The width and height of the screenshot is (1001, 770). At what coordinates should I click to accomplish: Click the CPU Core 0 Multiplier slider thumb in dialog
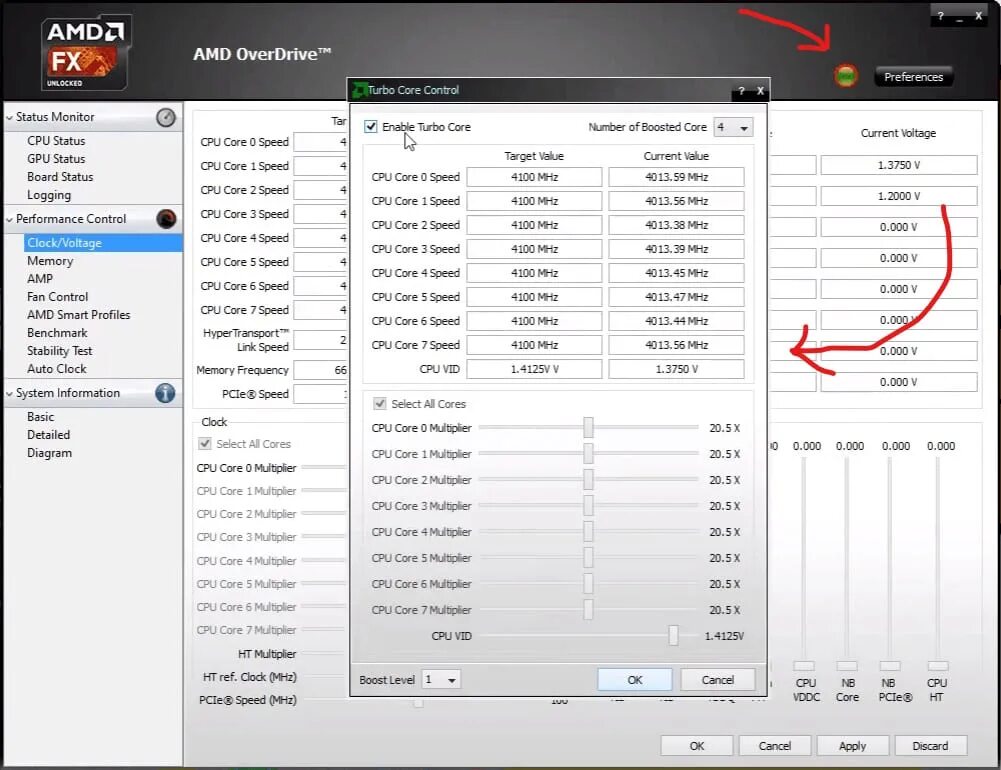pyautogui.click(x=588, y=427)
